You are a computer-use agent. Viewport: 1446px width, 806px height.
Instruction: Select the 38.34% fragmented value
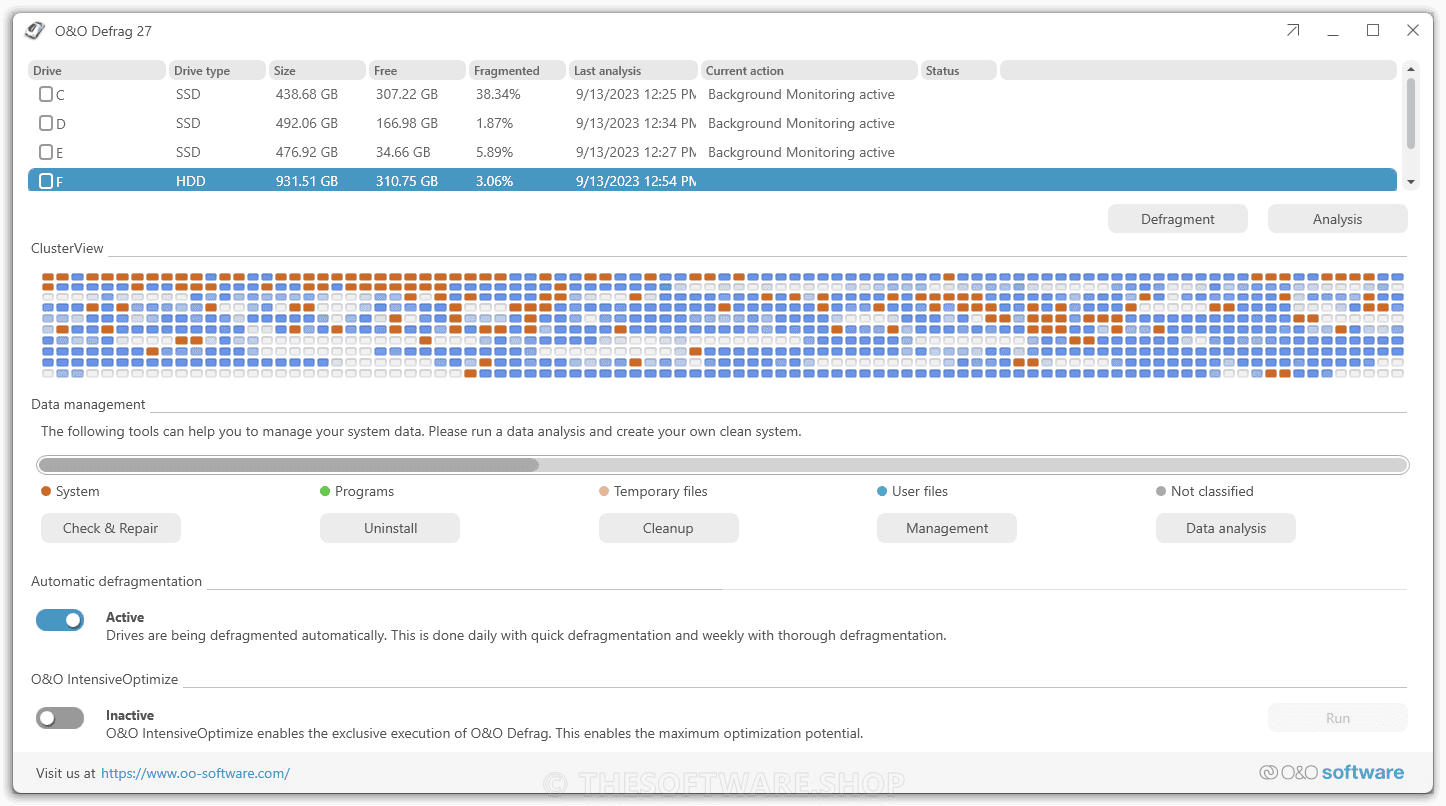click(498, 94)
